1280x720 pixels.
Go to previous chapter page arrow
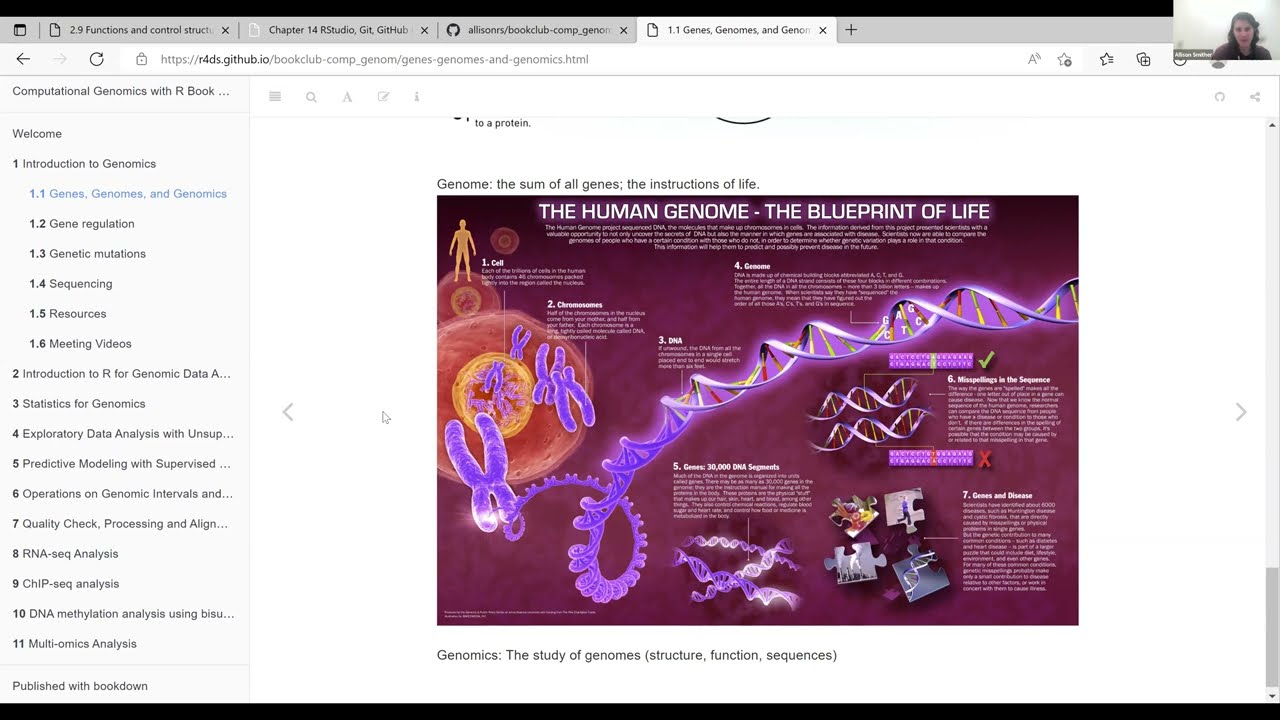click(x=288, y=412)
